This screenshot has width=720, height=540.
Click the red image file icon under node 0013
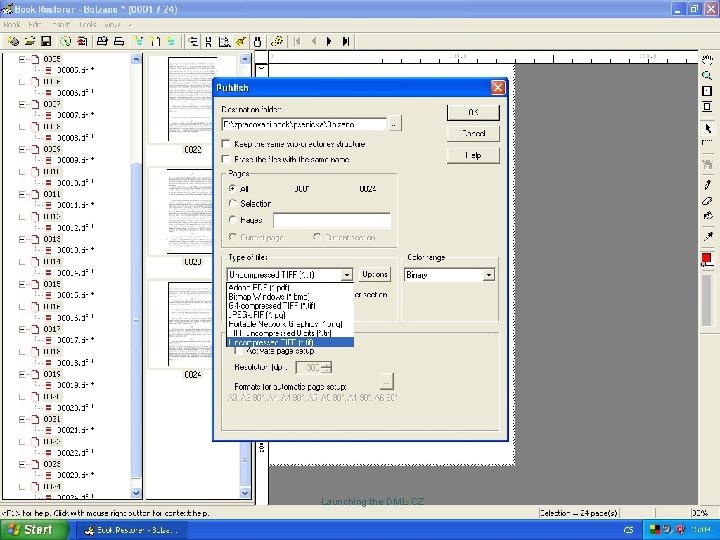[48, 250]
